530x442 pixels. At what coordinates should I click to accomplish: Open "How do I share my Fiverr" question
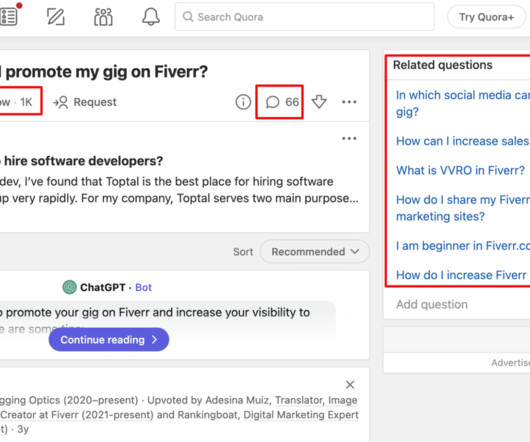(463, 208)
